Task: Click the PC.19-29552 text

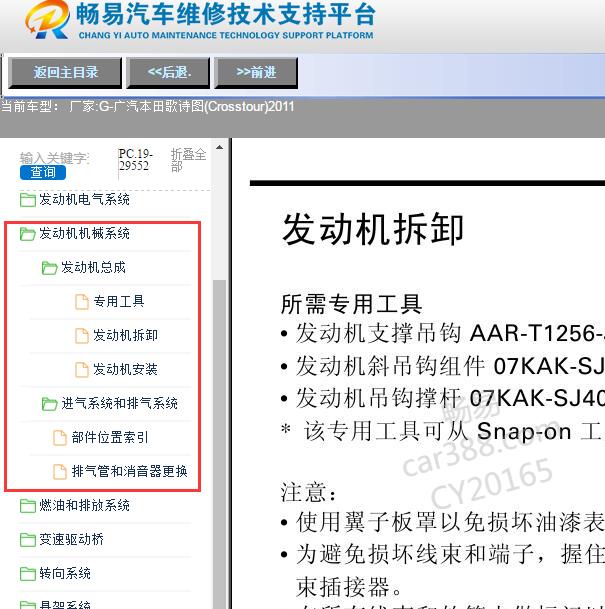Action: pos(135,160)
